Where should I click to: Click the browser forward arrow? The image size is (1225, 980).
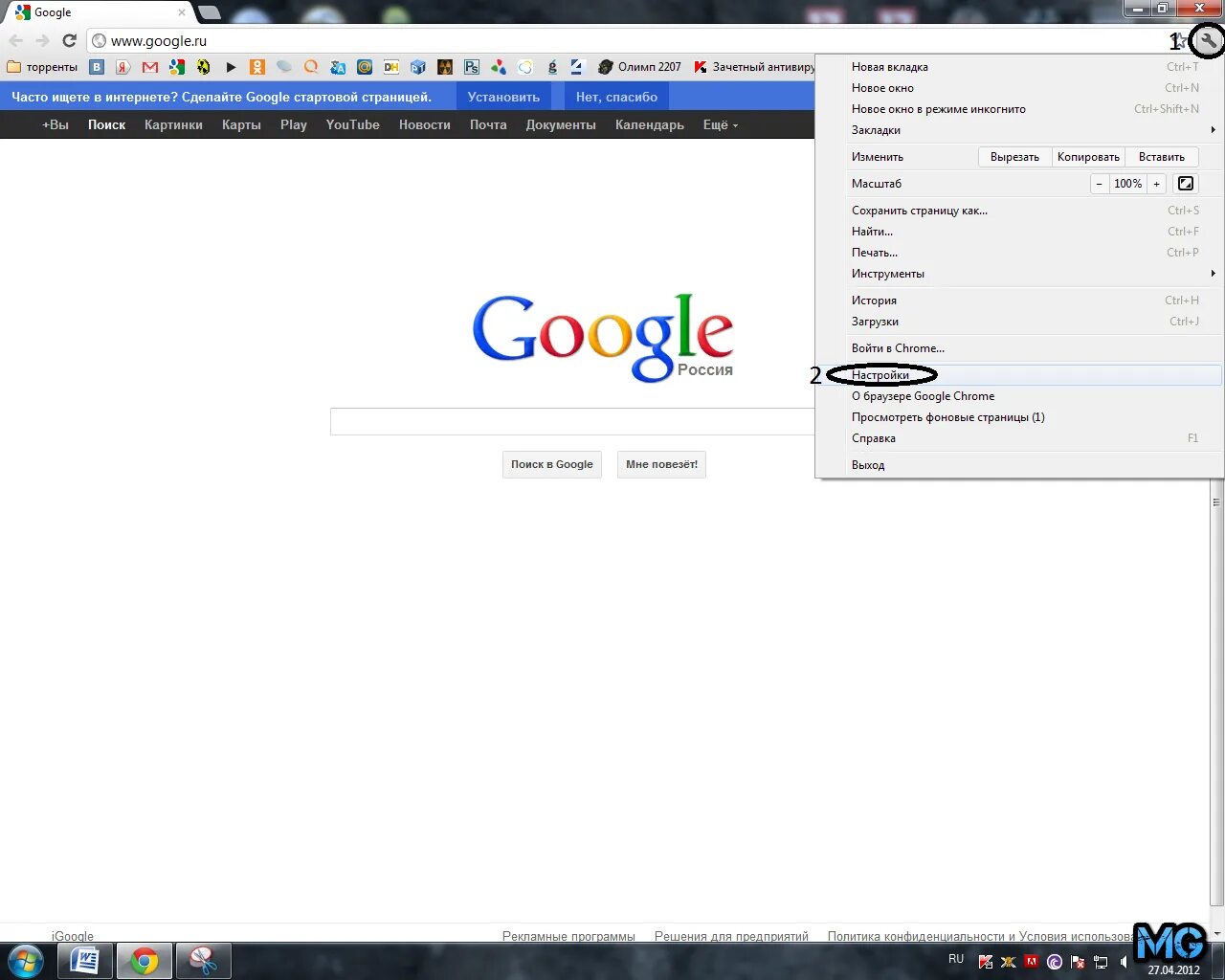tap(42, 41)
